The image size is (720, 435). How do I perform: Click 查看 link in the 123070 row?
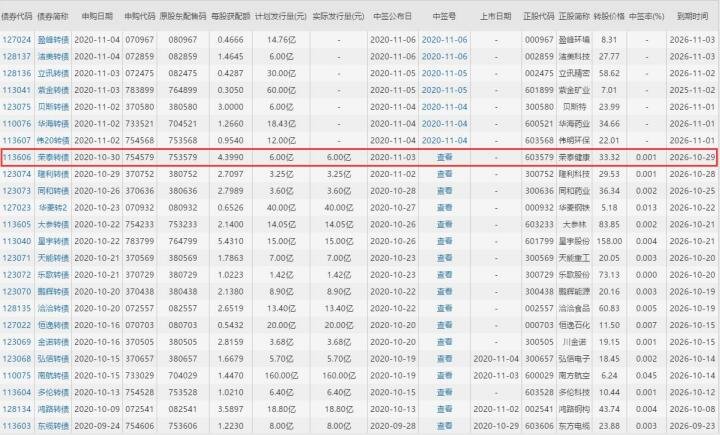point(444,292)
